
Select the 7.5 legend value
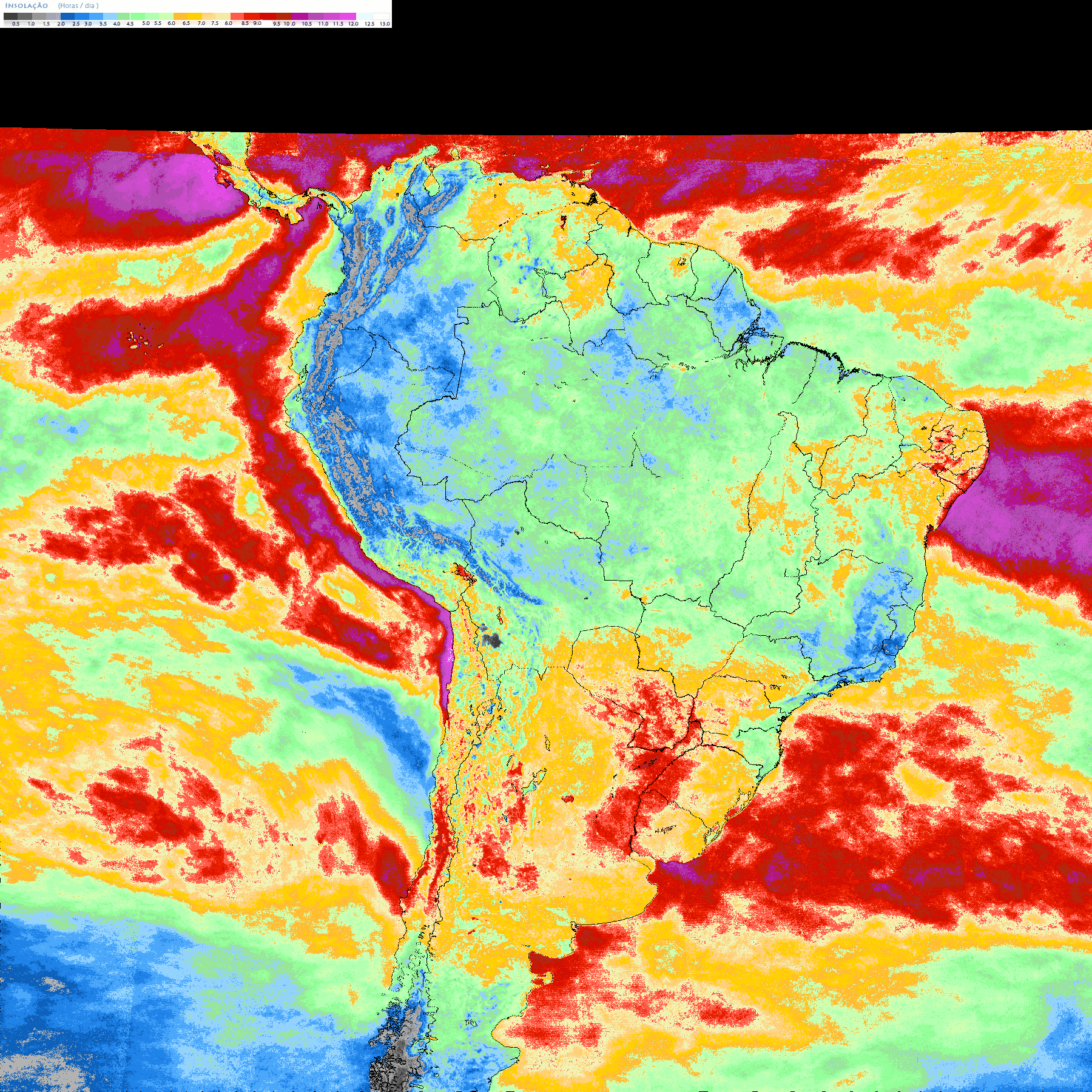(215, 23)
